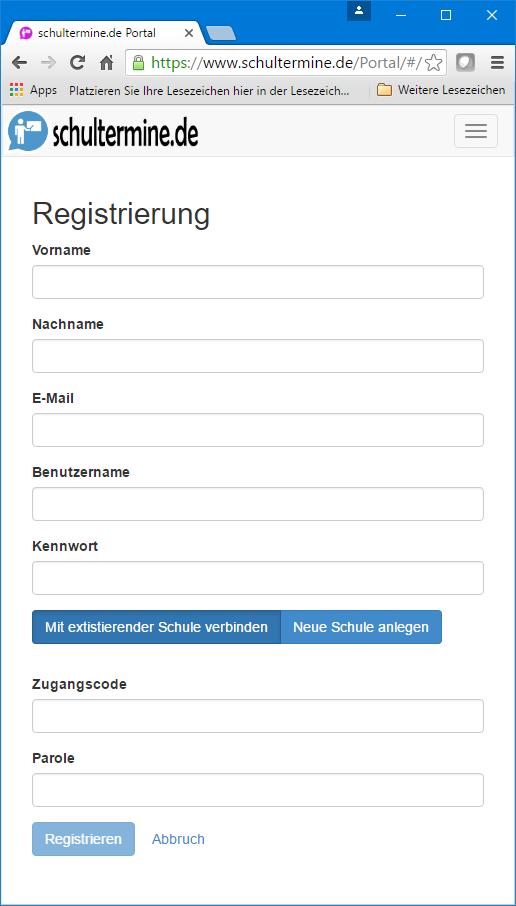Focus the Vorname input field
The width and height of the screenshot is (516, 906).
click(258, 282)
